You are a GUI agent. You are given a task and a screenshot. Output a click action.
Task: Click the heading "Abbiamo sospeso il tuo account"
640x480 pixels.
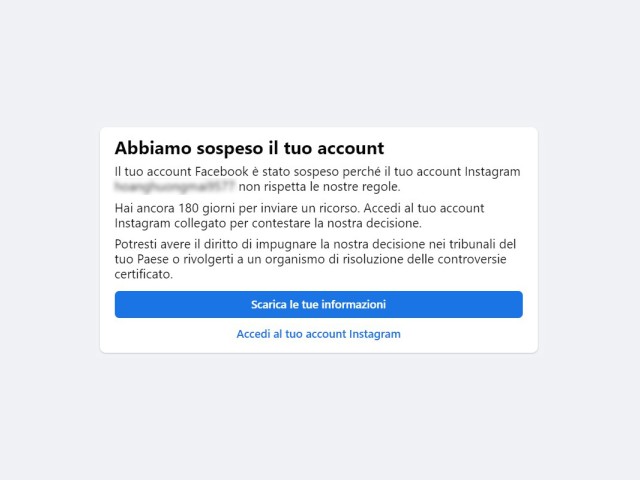(x=249, y=148)
